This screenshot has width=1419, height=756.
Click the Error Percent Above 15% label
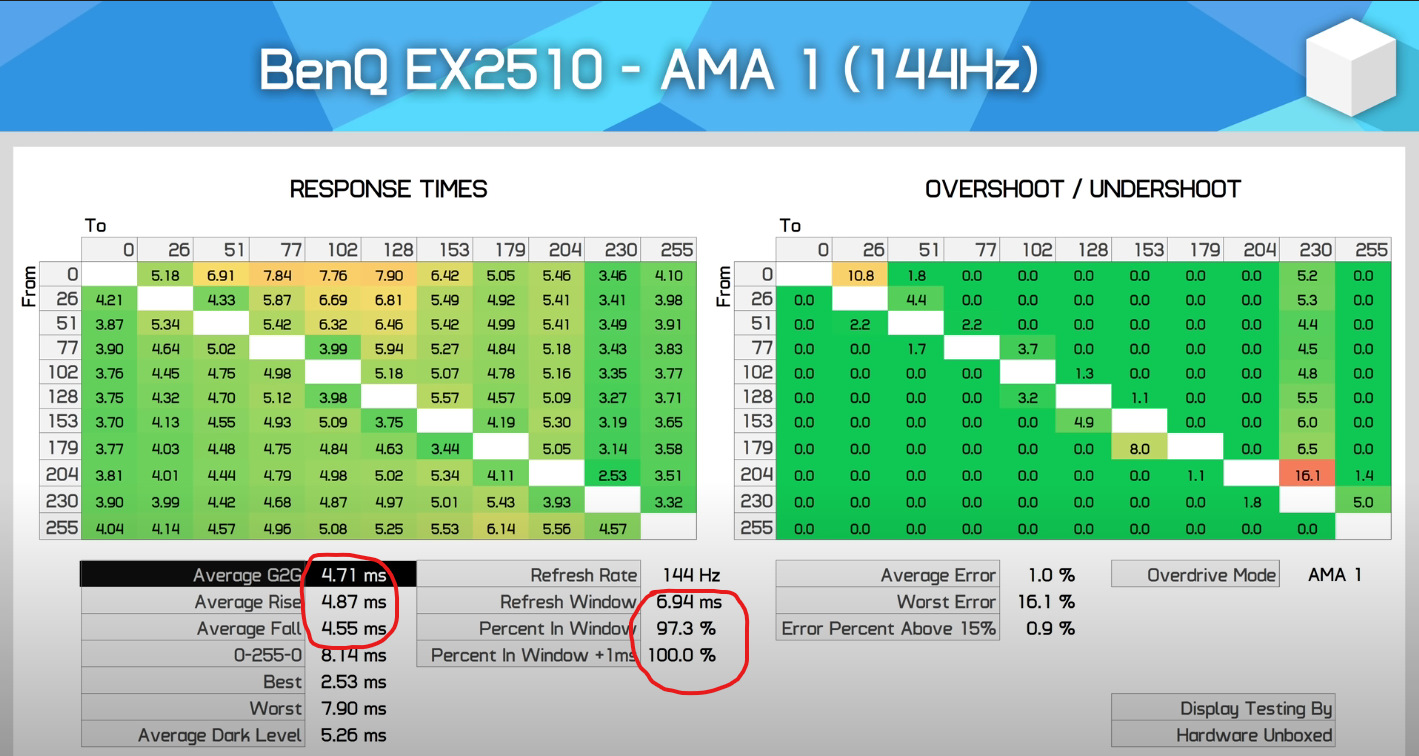click(x=888, y=629)
